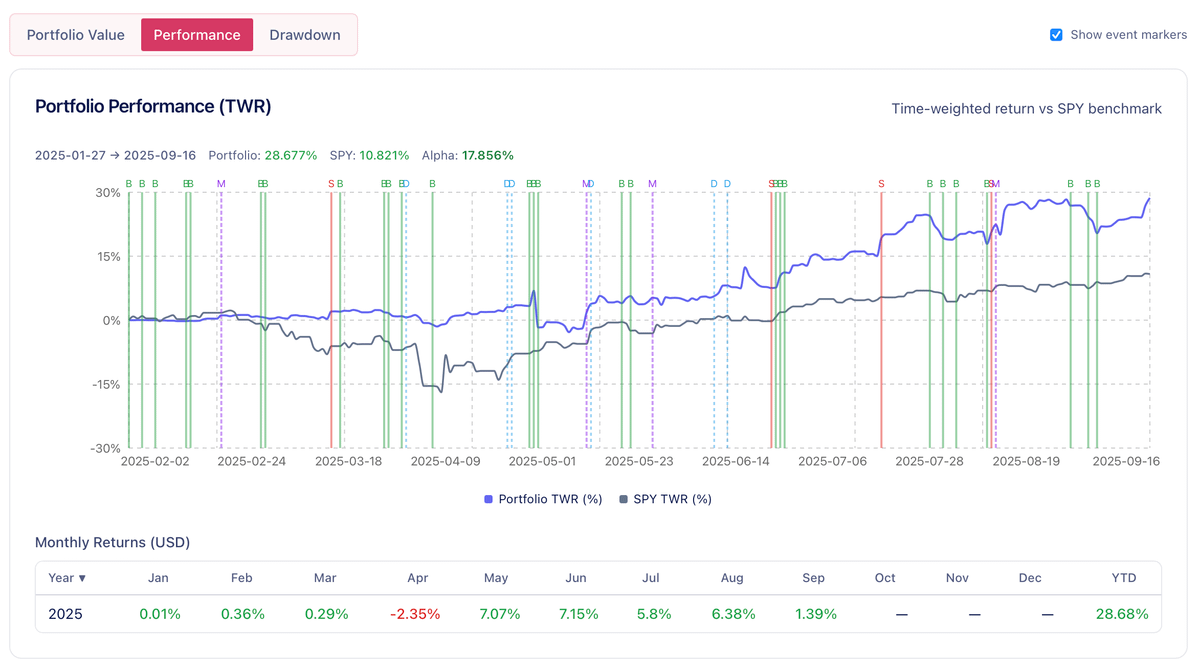Image resolution: width=1200 pixels, height=672 pixels.
Task: Select the Performance tab
Action: click(x=197, y=35)
